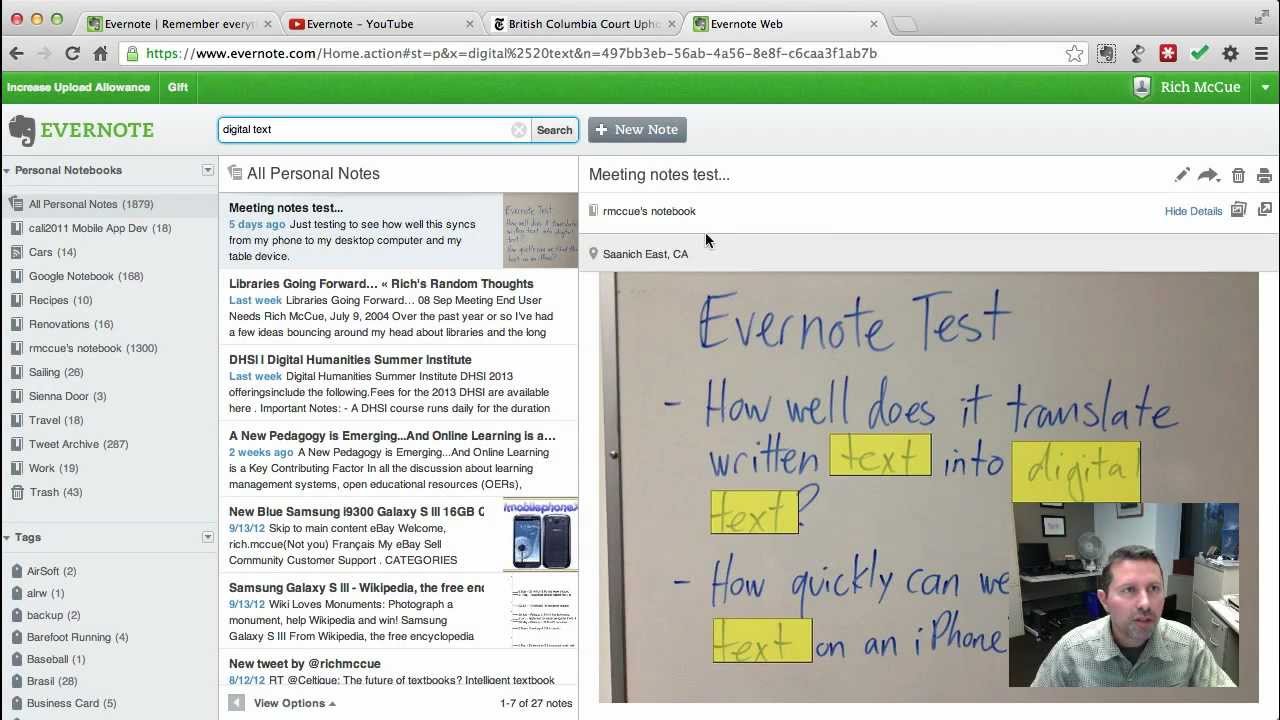Click the share note arrow icon

(1209, 175)
